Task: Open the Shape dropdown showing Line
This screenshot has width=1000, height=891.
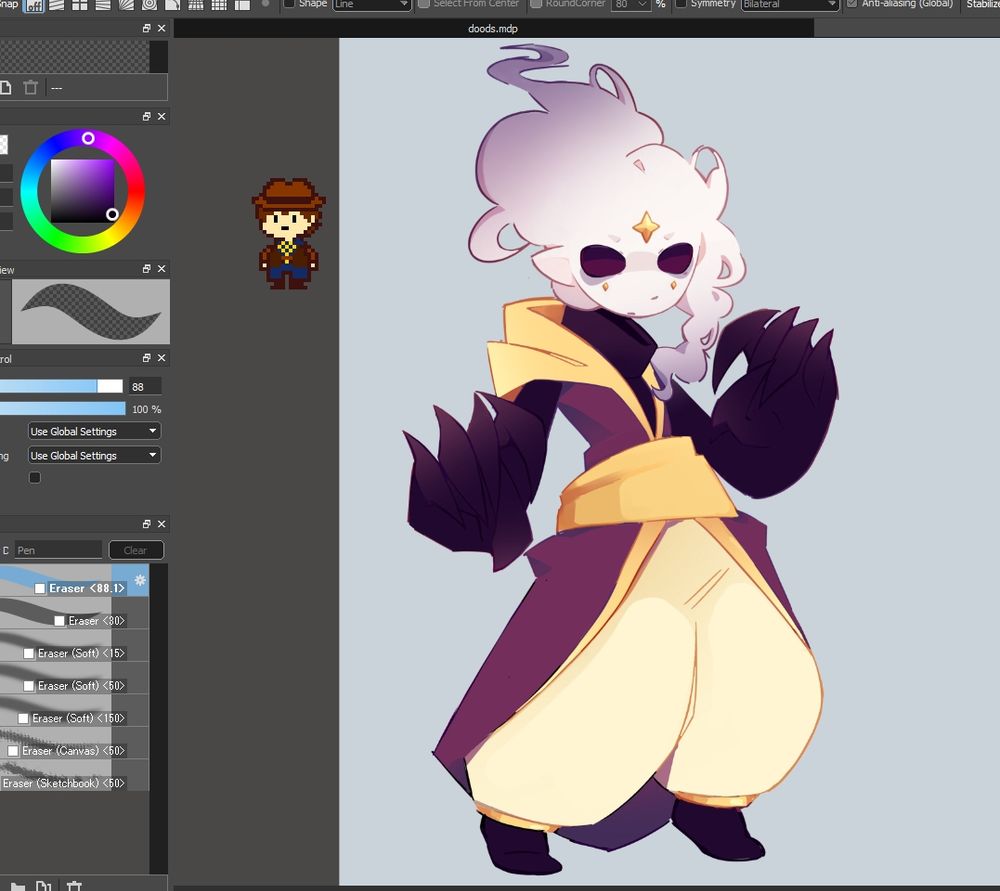Action: coord(372,4)
